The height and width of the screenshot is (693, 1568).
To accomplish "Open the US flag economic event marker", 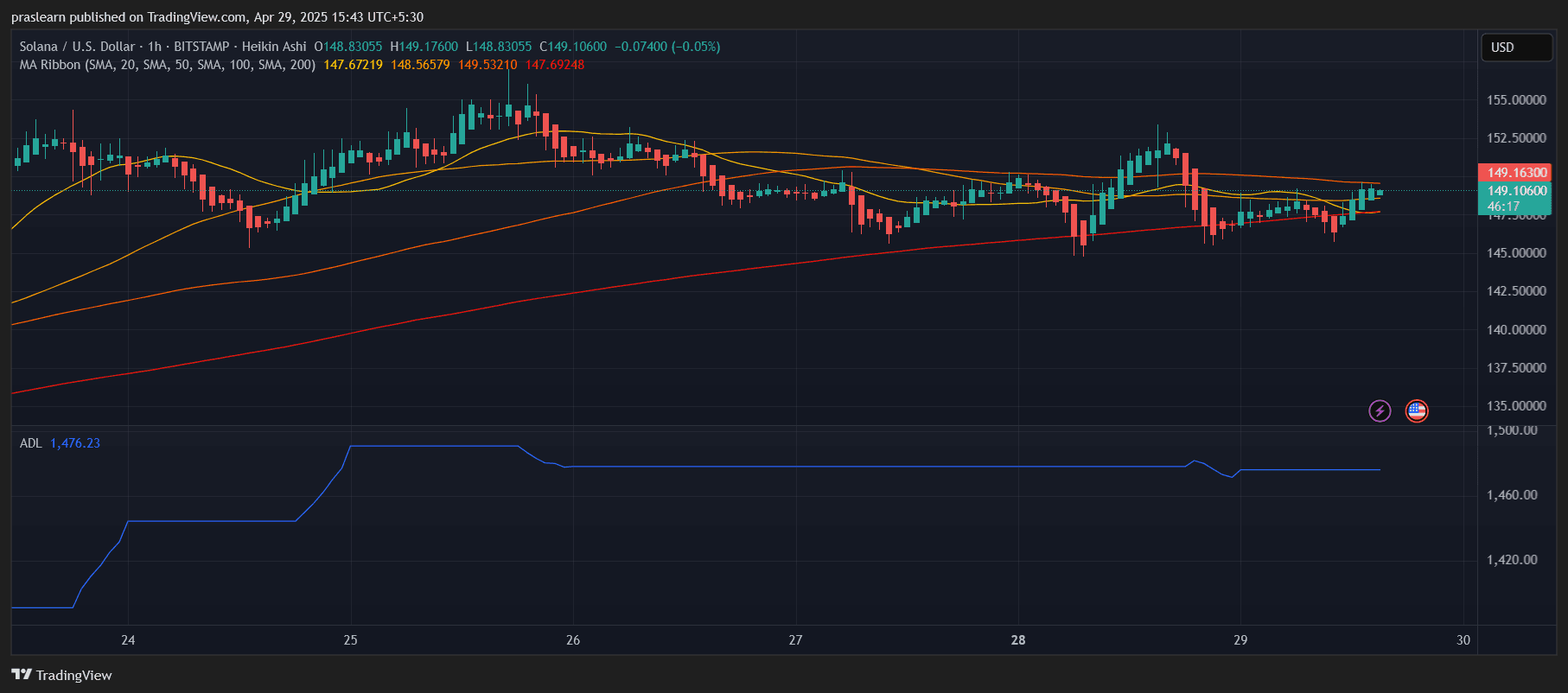I will click(1417, 411).
